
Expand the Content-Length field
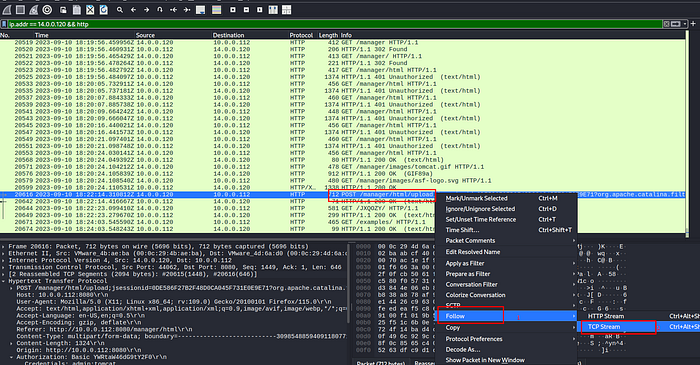click(x=12, y=344)
